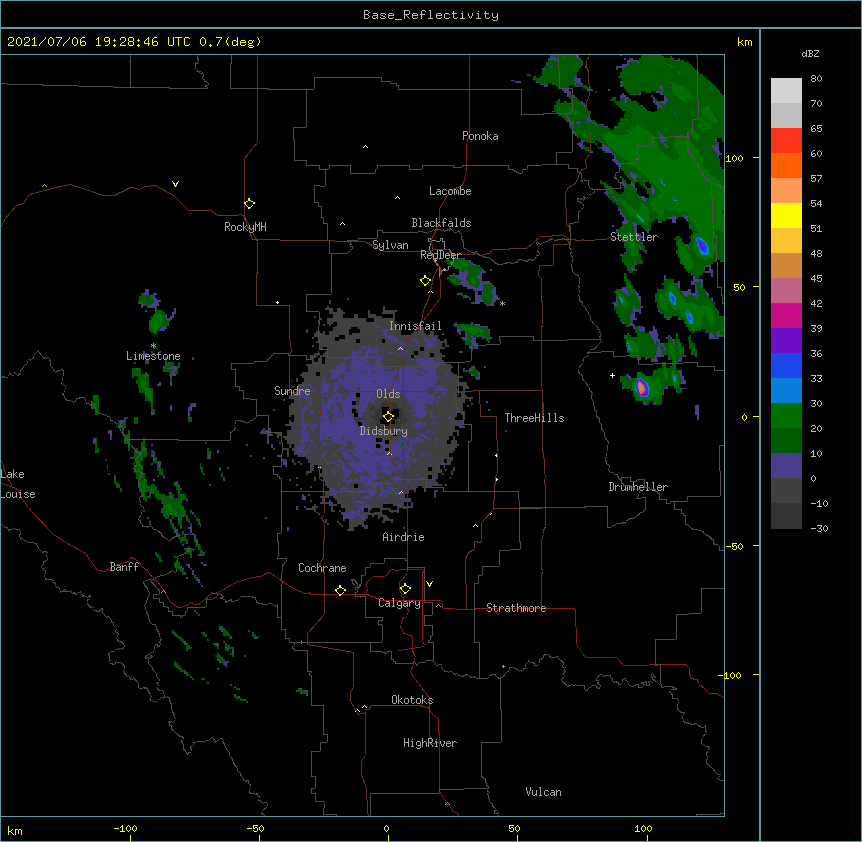
Task: Click the radar site diamond between Olds and Didsbury
Action: (388, 417)
